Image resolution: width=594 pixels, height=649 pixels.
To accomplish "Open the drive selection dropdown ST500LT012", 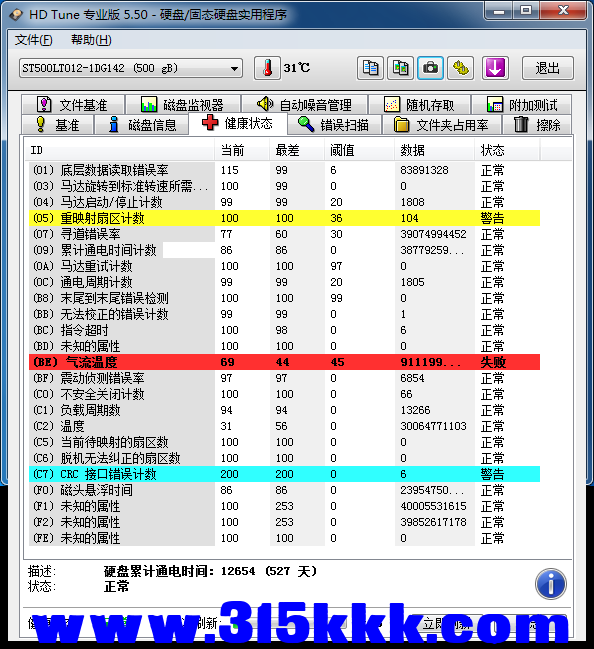I will pos(130,68).
